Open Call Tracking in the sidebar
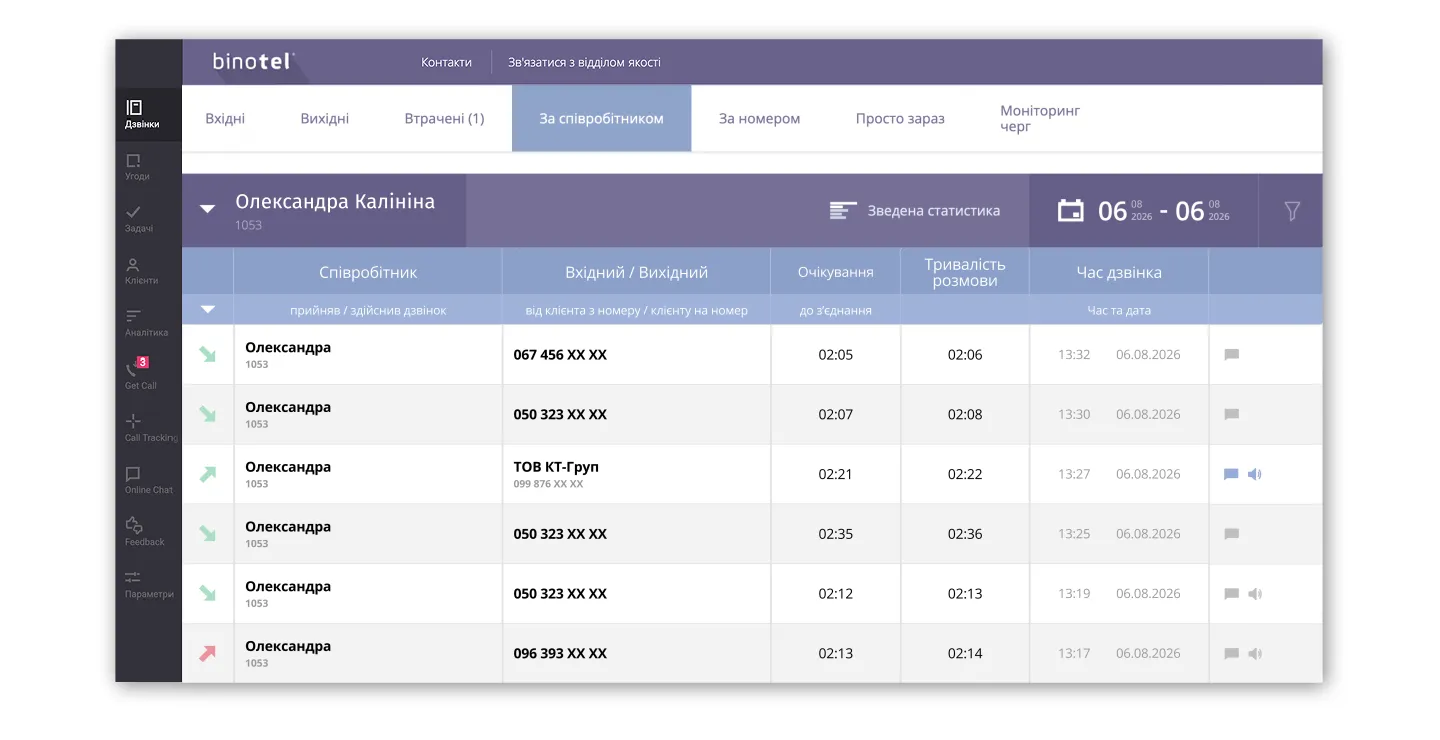The width and height of the screenshot is (1440, 740). coord(149,427)
